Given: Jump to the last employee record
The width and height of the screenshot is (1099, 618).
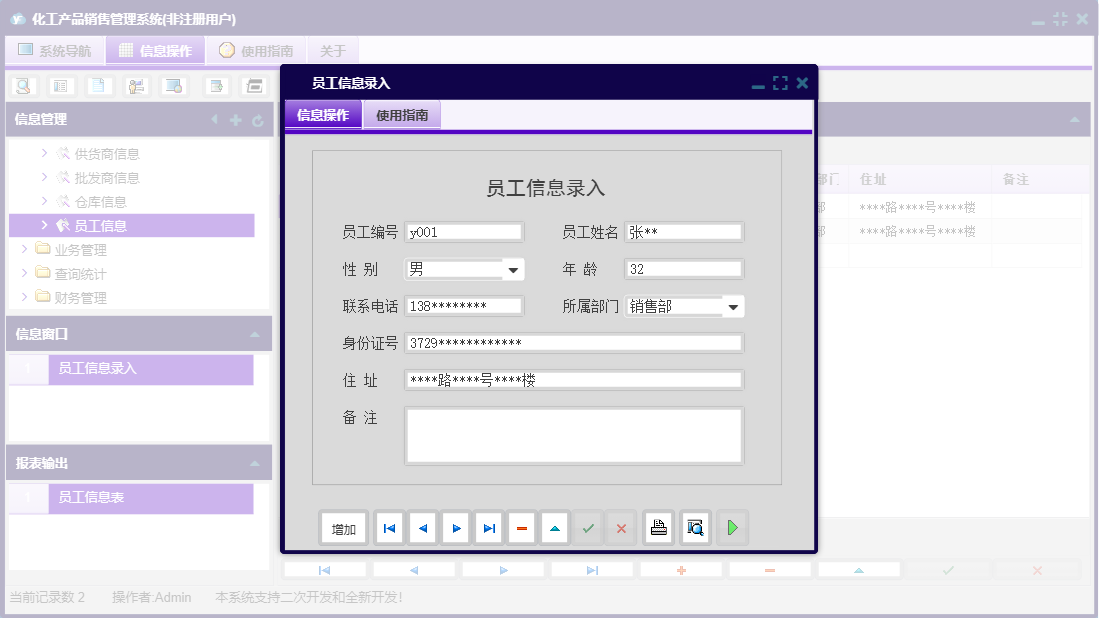Looking at the screenshot, I should [488, 527].
